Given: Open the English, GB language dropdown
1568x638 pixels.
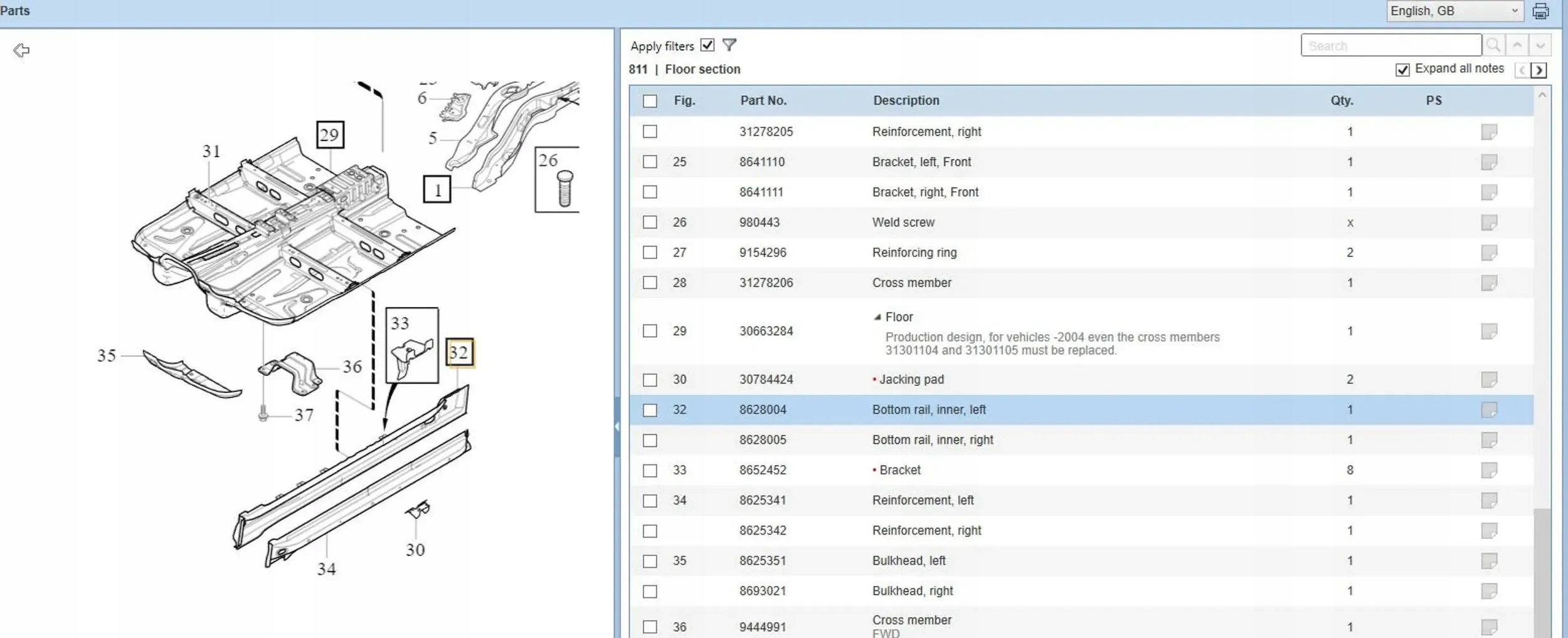Looking at the screenshot, I should [1455, 11].
